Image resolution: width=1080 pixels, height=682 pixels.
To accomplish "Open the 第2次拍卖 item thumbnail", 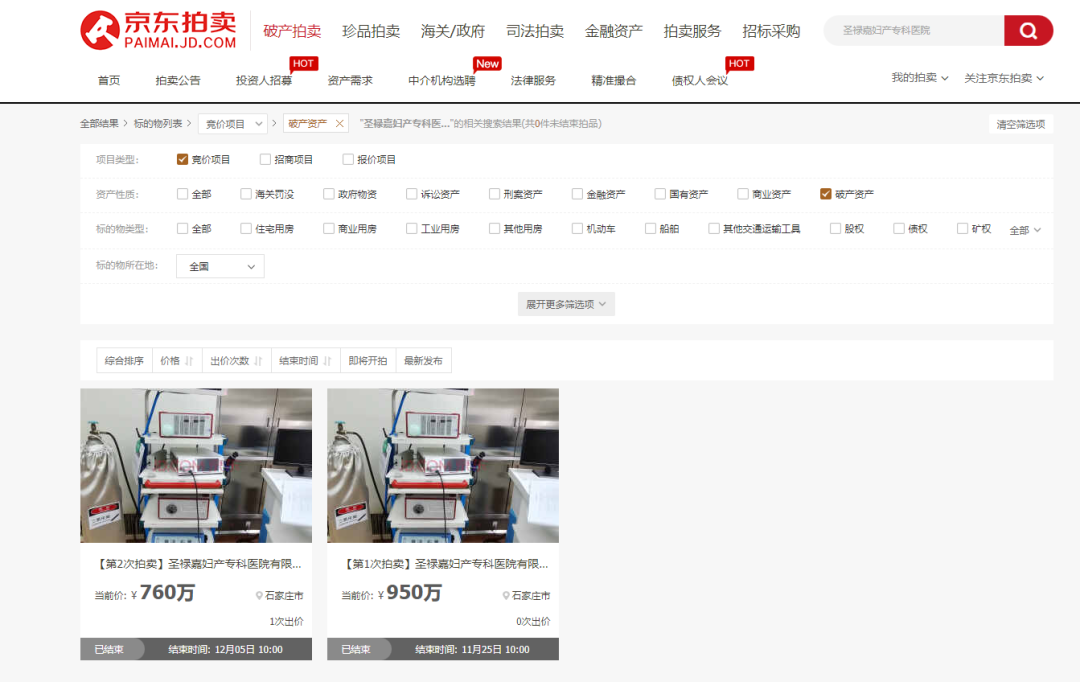I will (x=196, y=466).
